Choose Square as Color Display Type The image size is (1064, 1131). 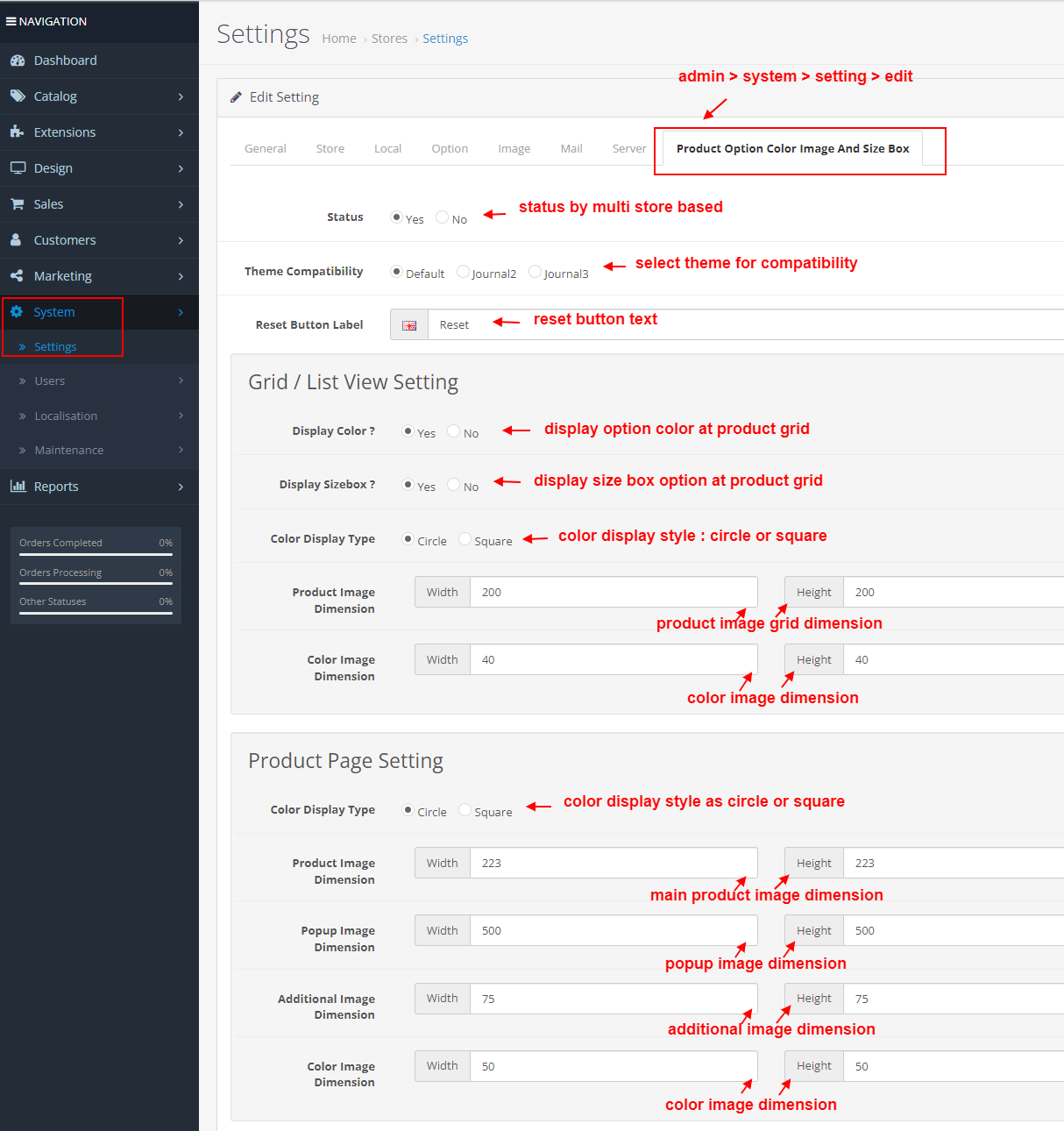[465, 538]
